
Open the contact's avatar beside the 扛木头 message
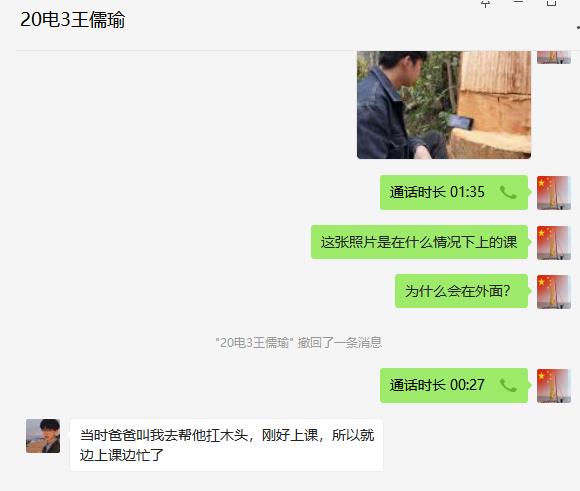[43, 436]
